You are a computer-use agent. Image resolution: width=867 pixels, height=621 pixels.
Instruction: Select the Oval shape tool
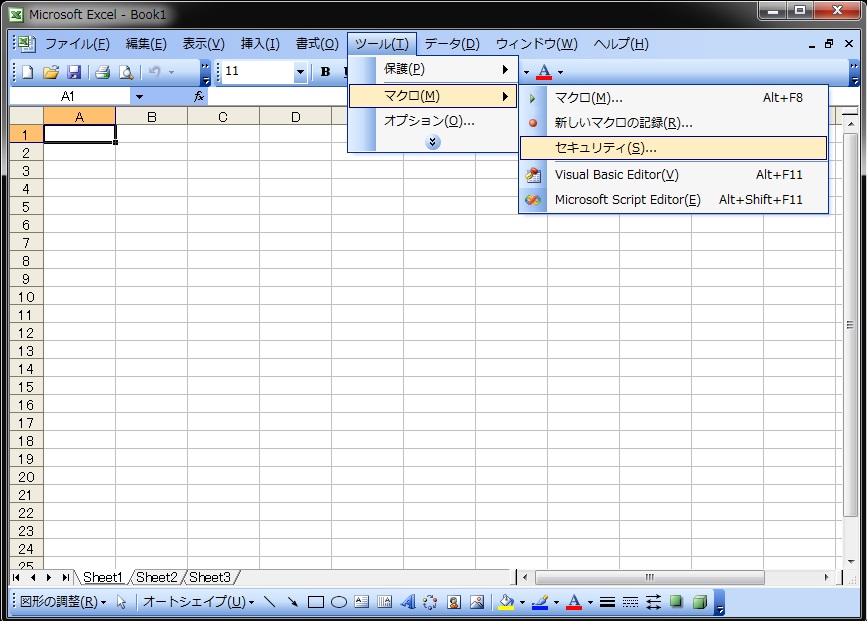[338, 602]
